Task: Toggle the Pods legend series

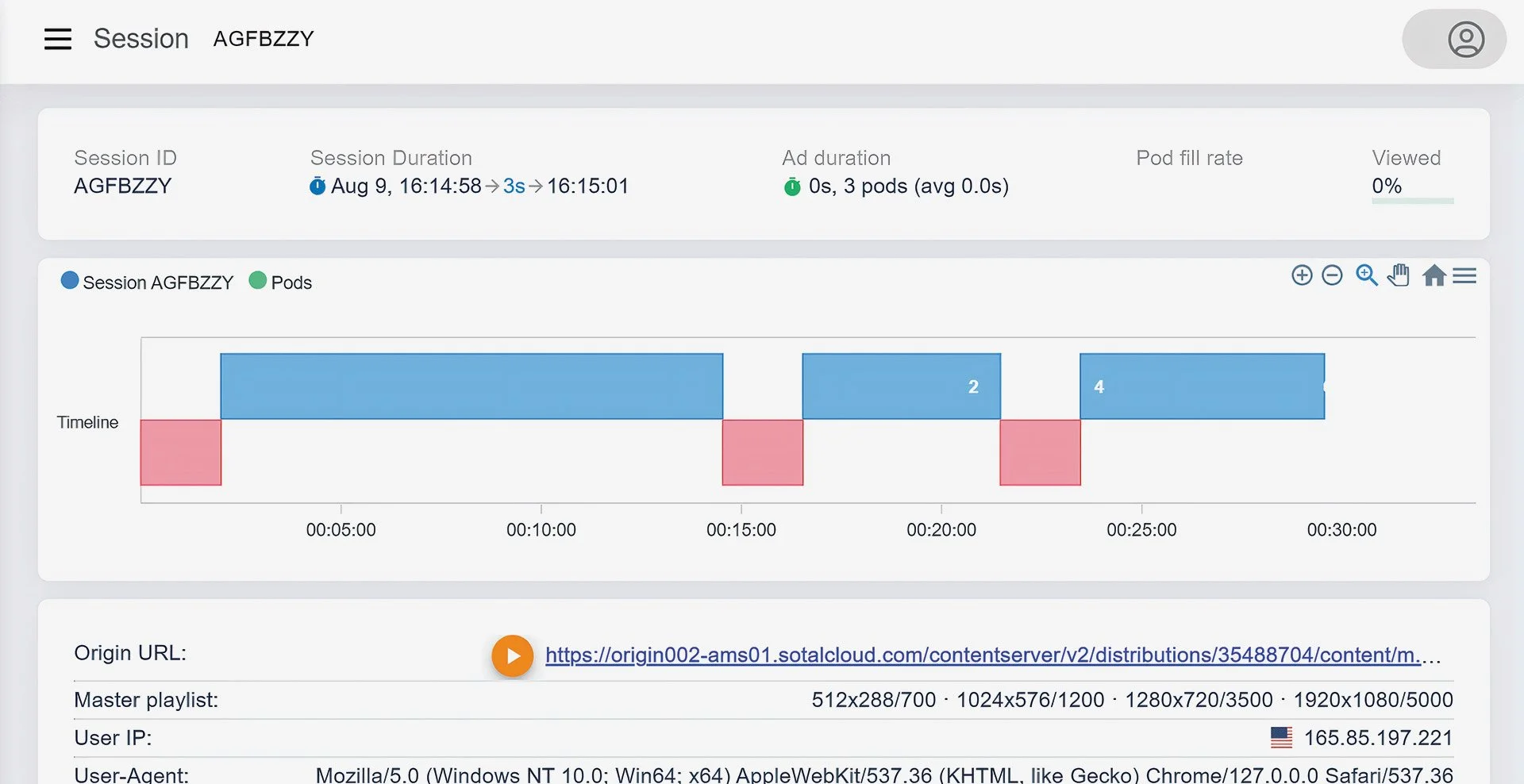Action: click(x=280, y=282)
